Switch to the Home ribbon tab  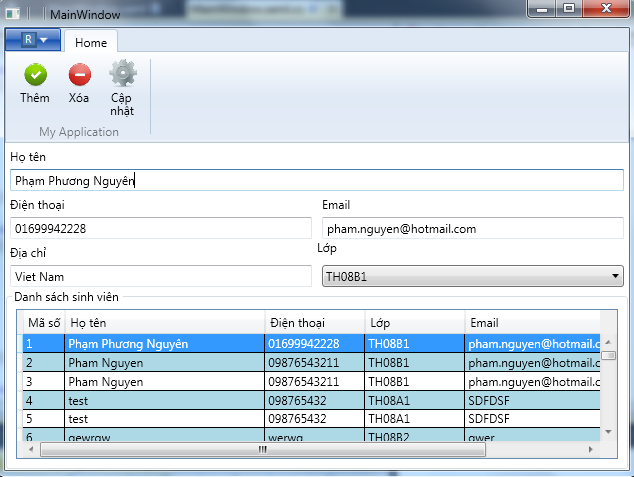click(x=91, y=43)
